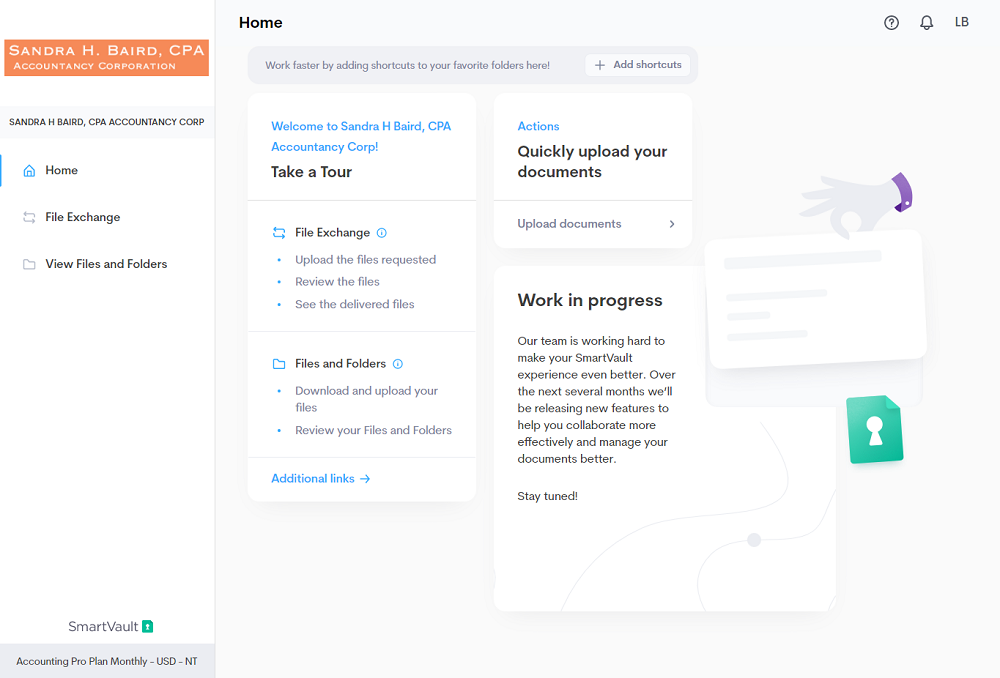
Task: Open the notifications bell icon
Action: (926, 23)
